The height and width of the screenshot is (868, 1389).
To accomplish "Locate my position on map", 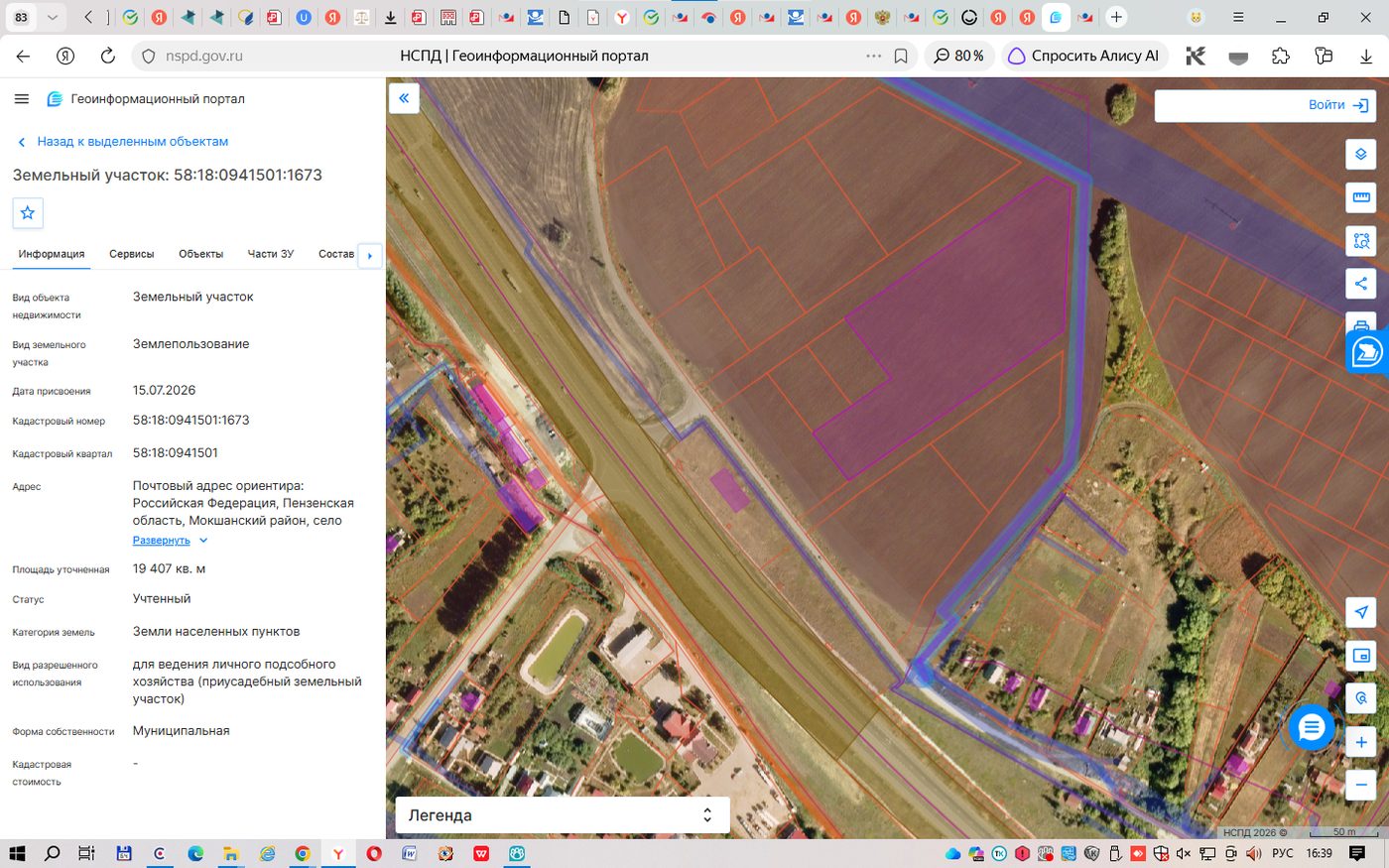I will pos(1361,612).
